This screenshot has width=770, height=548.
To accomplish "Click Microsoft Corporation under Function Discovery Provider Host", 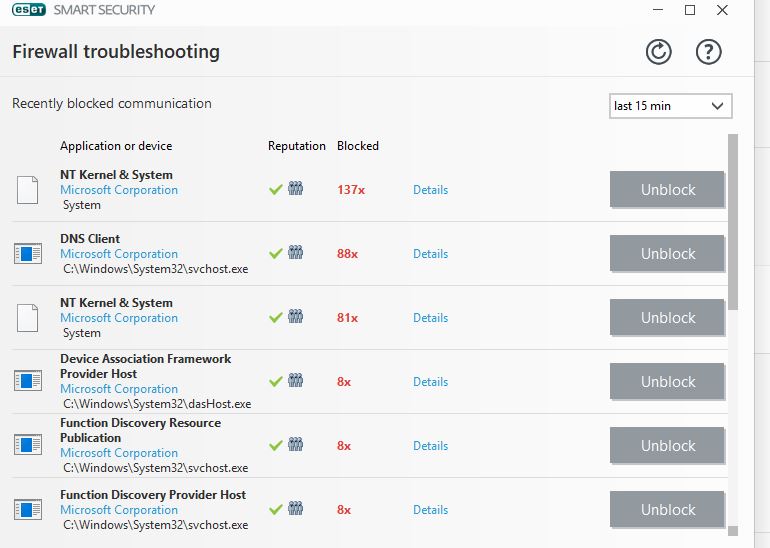I will (x=119, y=510).
